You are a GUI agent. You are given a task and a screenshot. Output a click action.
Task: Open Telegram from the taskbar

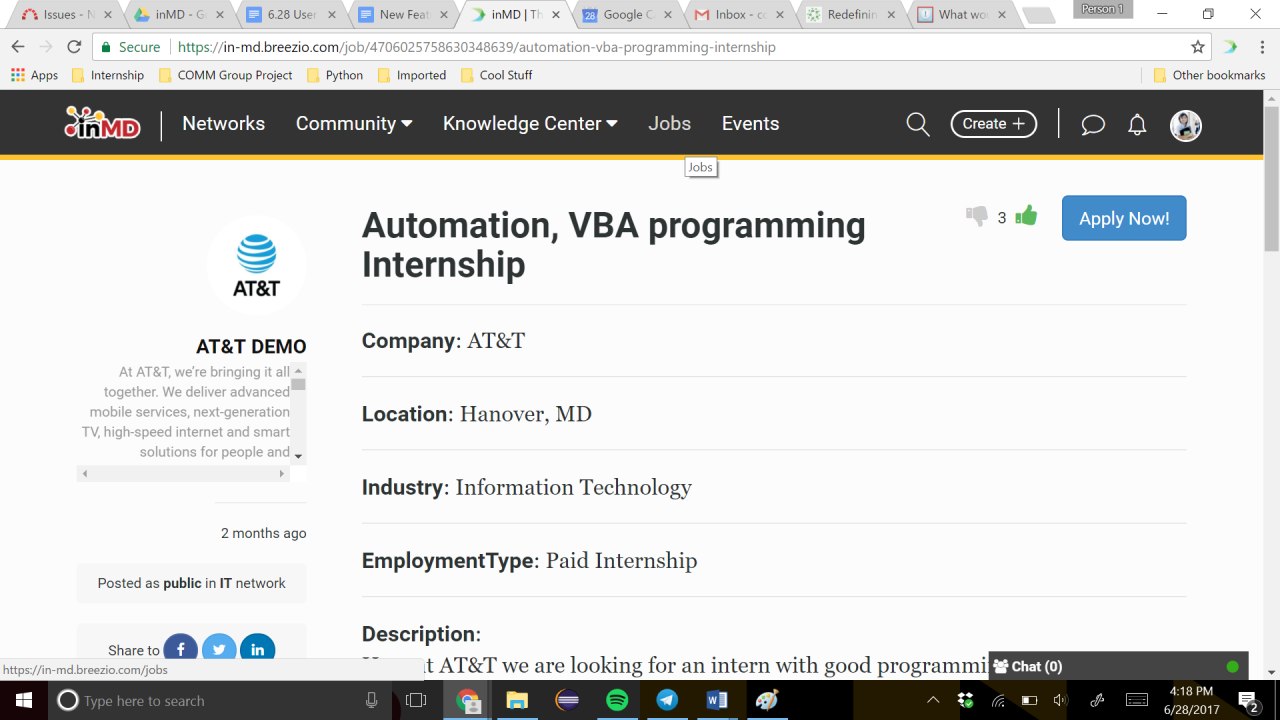(667, 700)
